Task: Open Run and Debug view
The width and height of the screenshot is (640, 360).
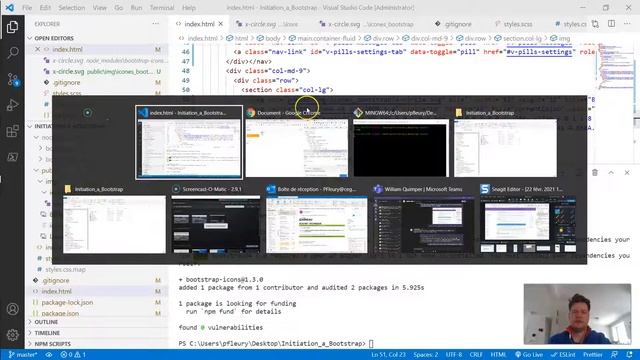Action: coord(12,105)
